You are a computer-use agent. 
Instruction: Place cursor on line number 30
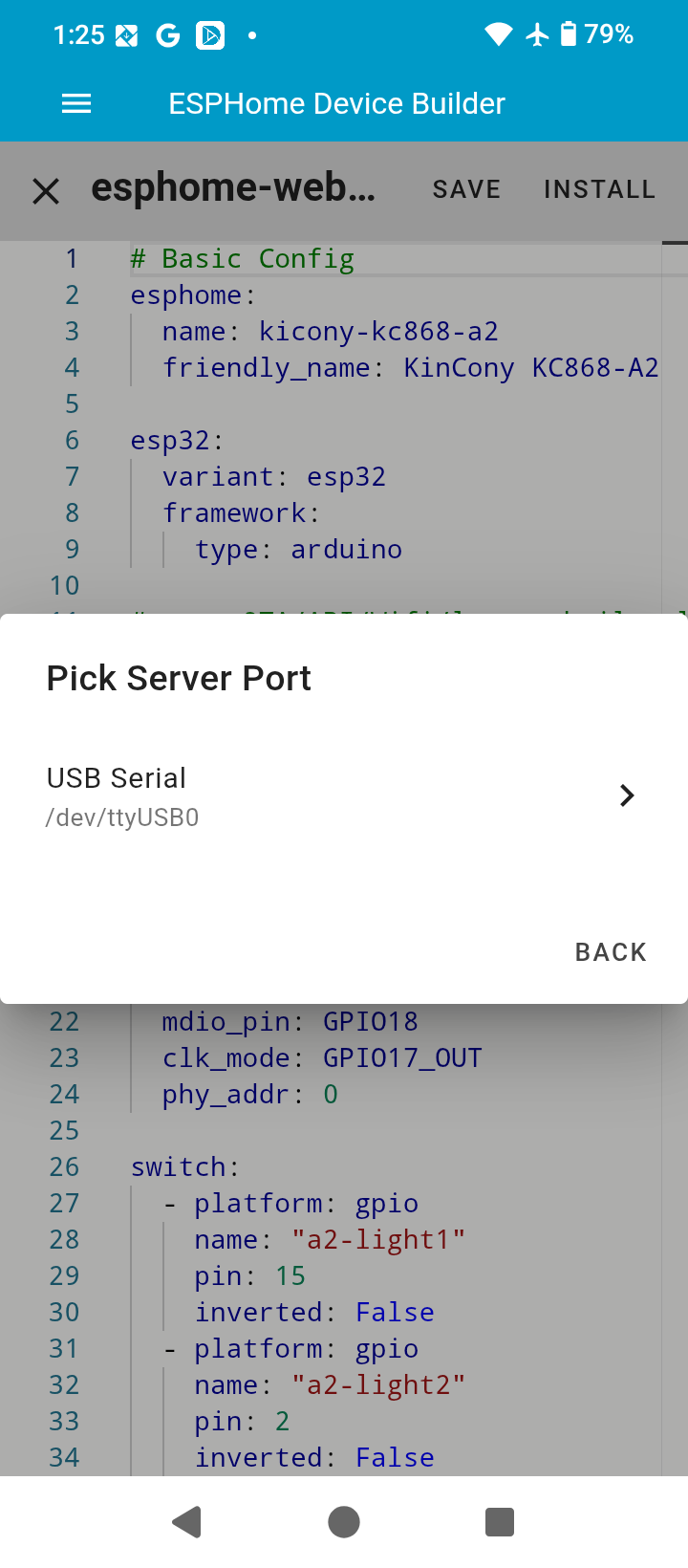coord(64,1313)
